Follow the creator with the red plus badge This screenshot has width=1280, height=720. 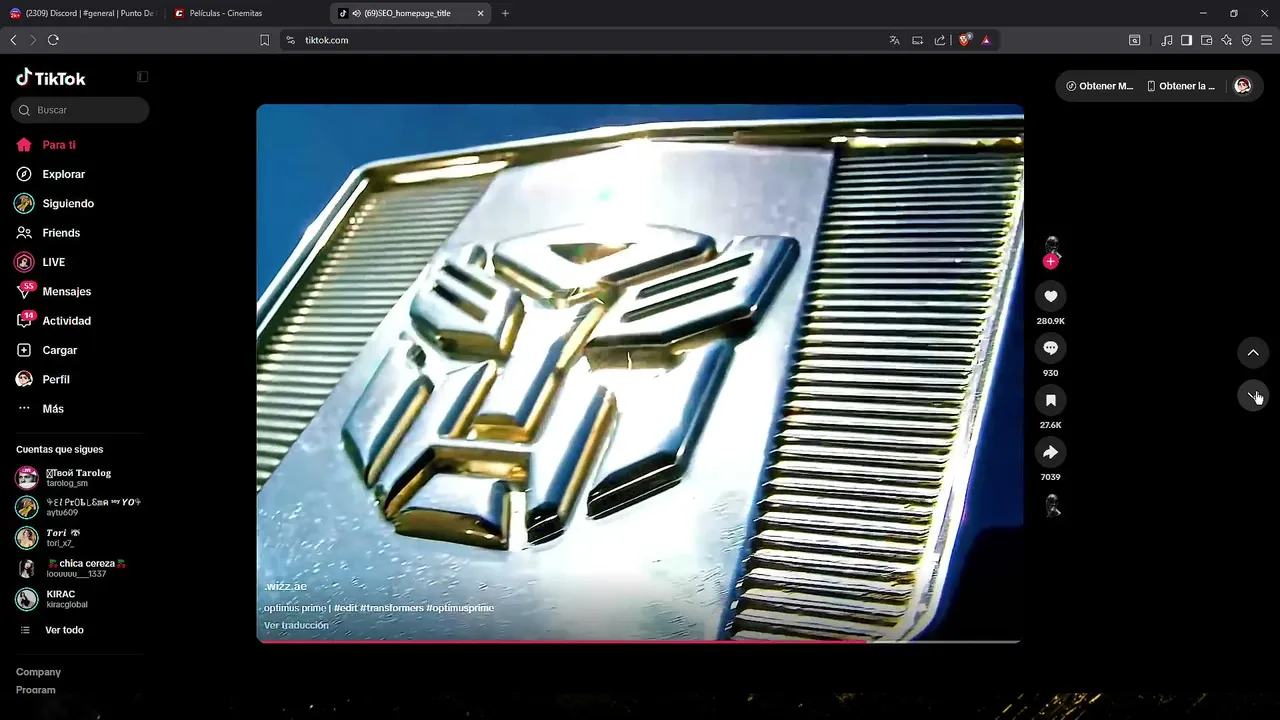point(1050,261)
